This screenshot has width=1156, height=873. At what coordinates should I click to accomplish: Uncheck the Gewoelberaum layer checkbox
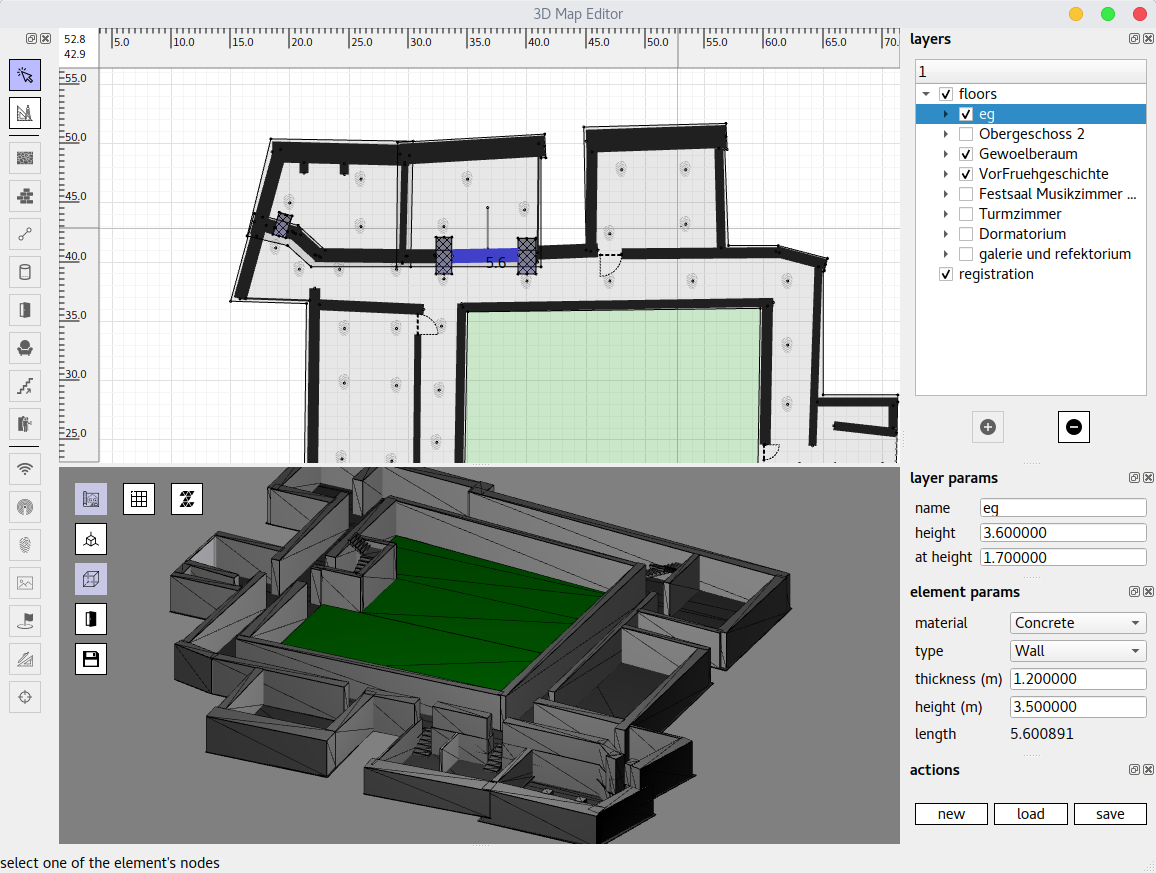point(966,154)
